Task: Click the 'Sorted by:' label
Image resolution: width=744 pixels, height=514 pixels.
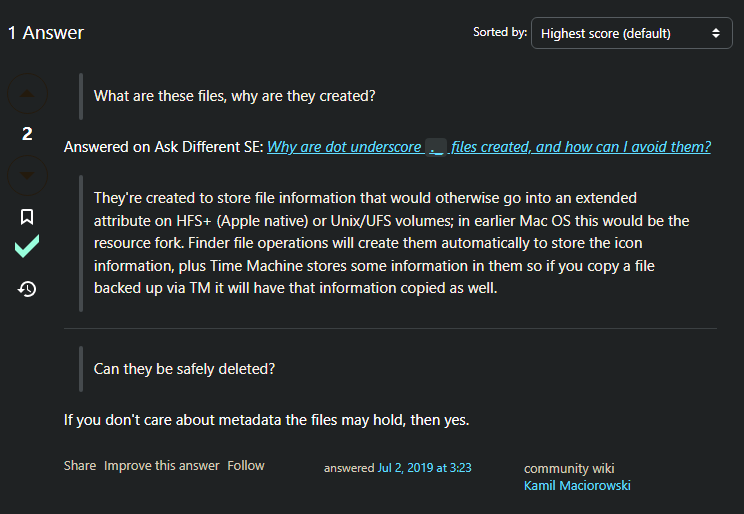Action: [500, 32]
